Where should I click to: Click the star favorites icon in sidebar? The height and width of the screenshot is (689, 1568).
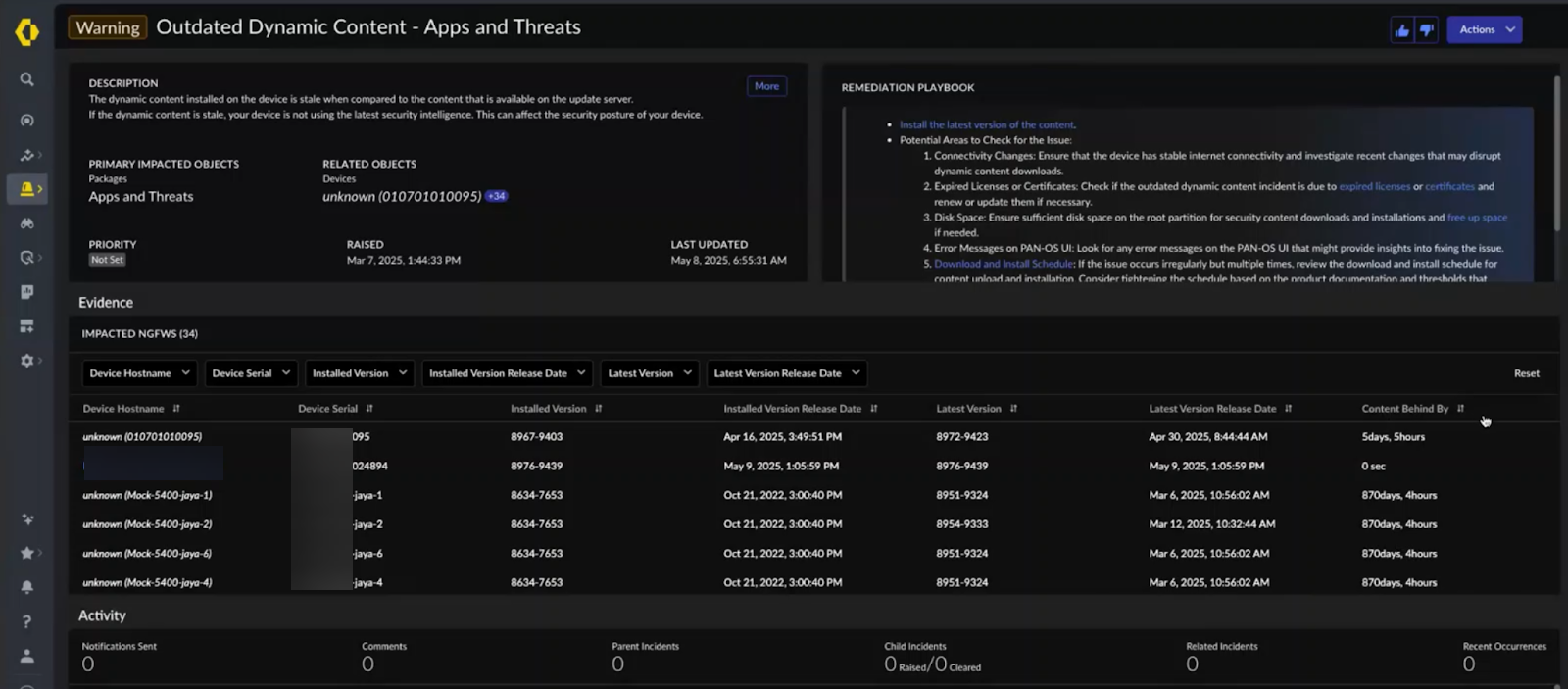pyautogui.click(x=27, y=553)
